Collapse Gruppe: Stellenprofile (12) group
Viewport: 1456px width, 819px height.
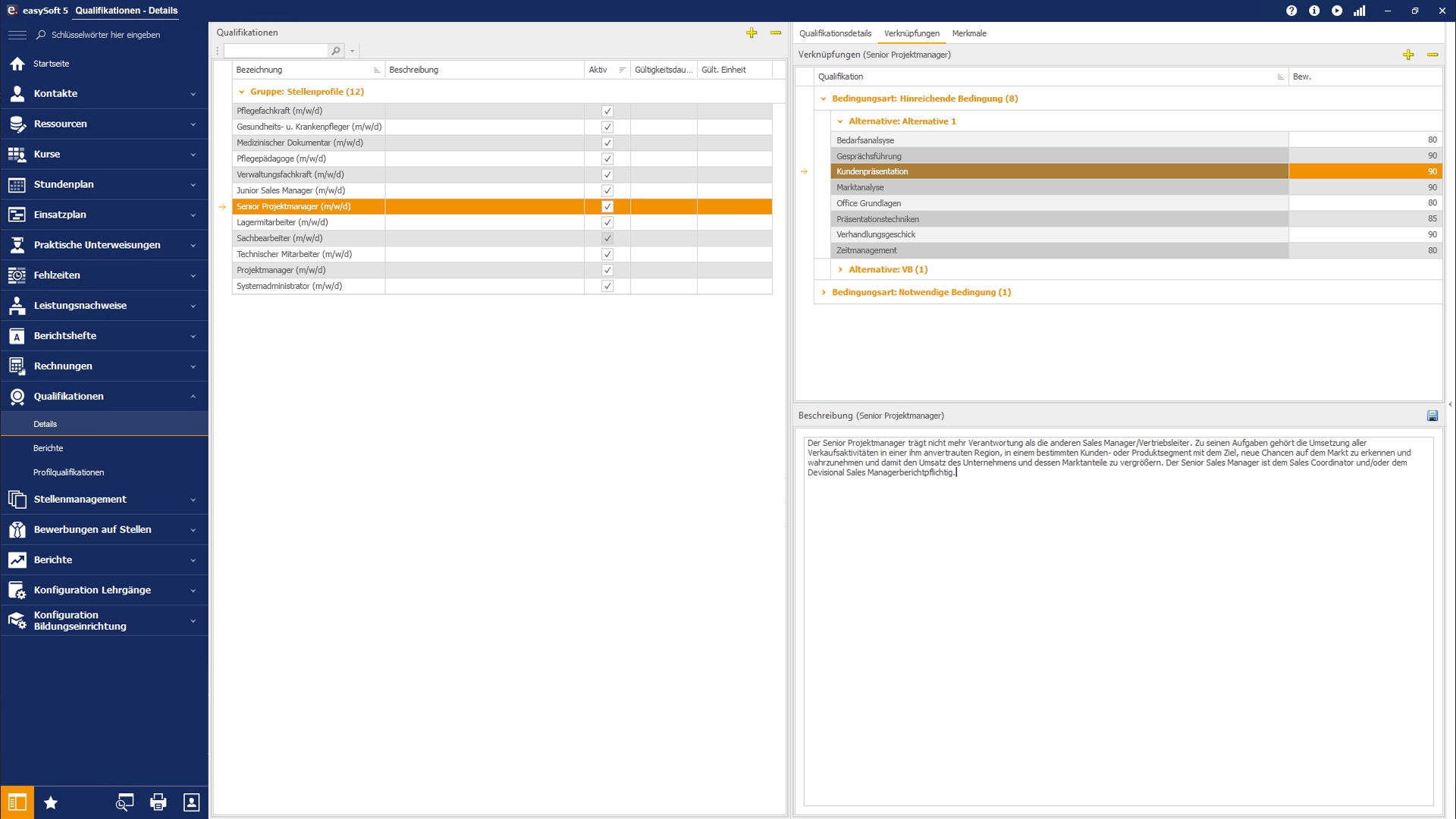pos(242,92)
